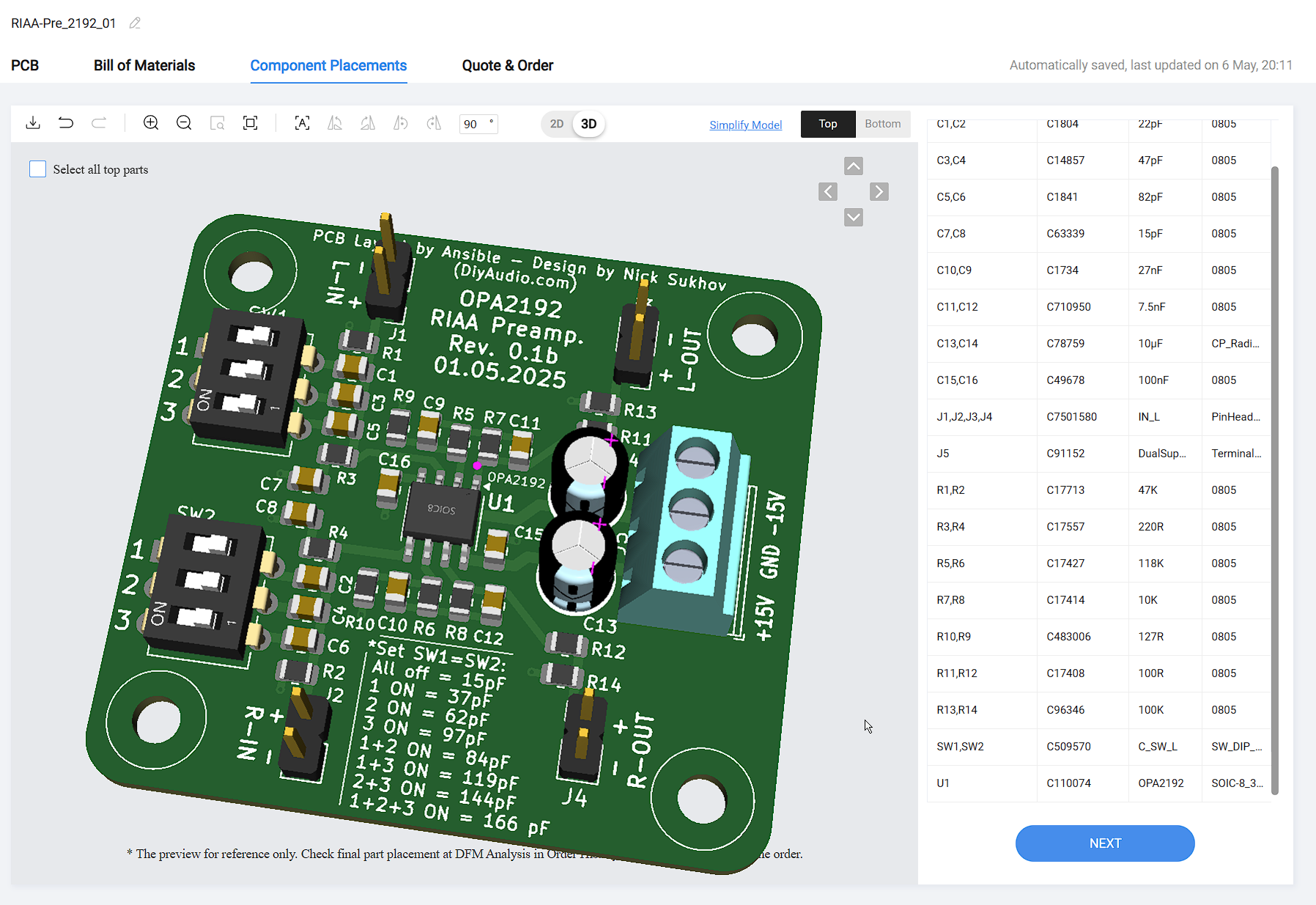This screenshot has width=1316, height=905.
Task: Select the C15,C16 designator row
Action: 1098,380
